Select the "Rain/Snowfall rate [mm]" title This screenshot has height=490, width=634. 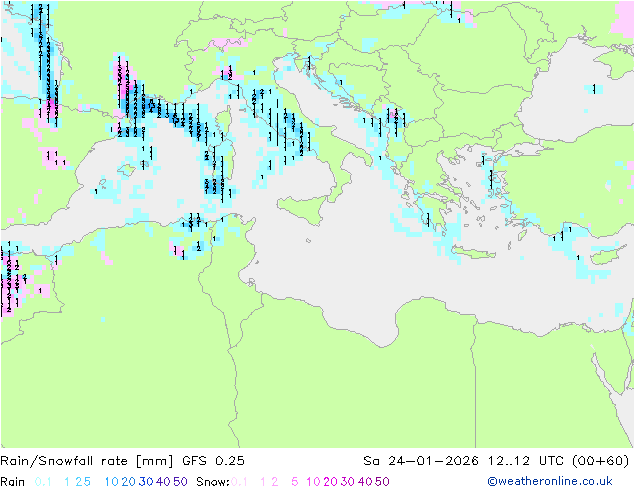[87, 461]
